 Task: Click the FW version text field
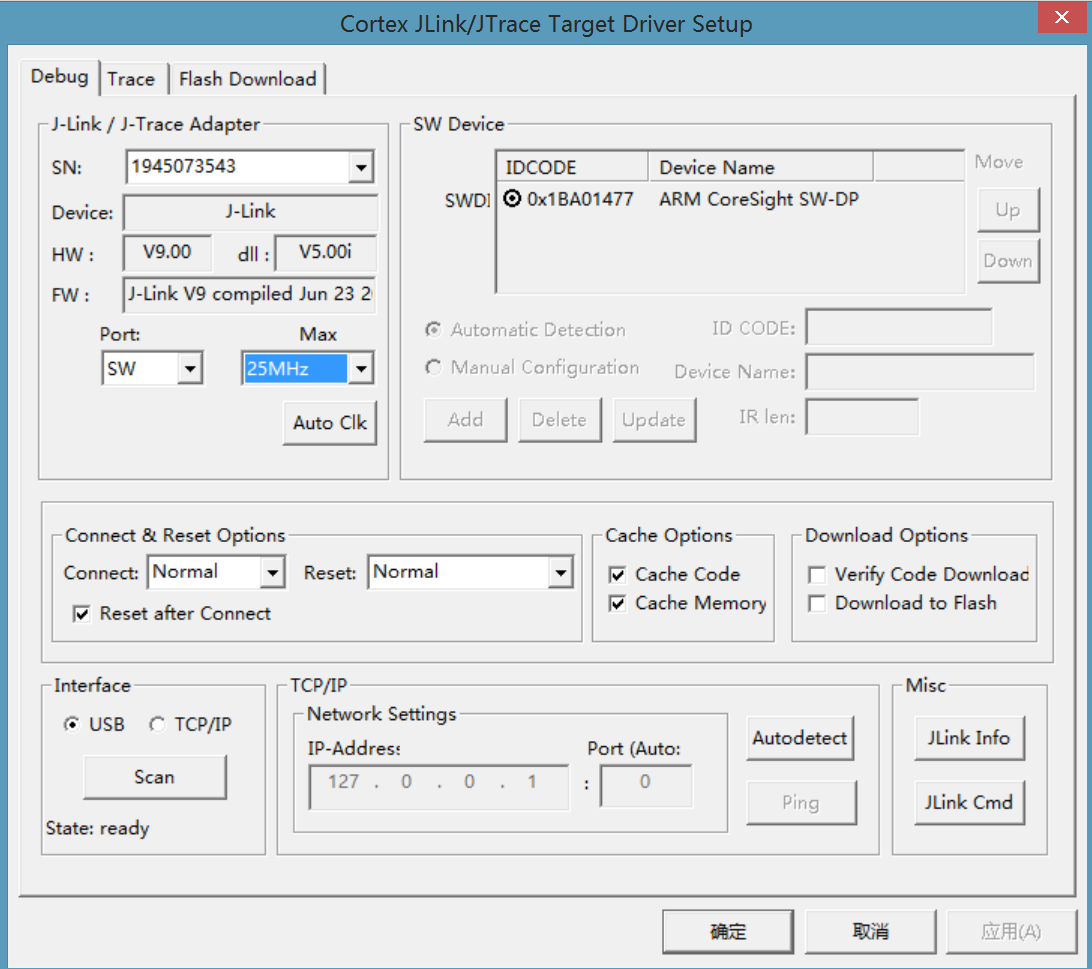click(250, 294)
